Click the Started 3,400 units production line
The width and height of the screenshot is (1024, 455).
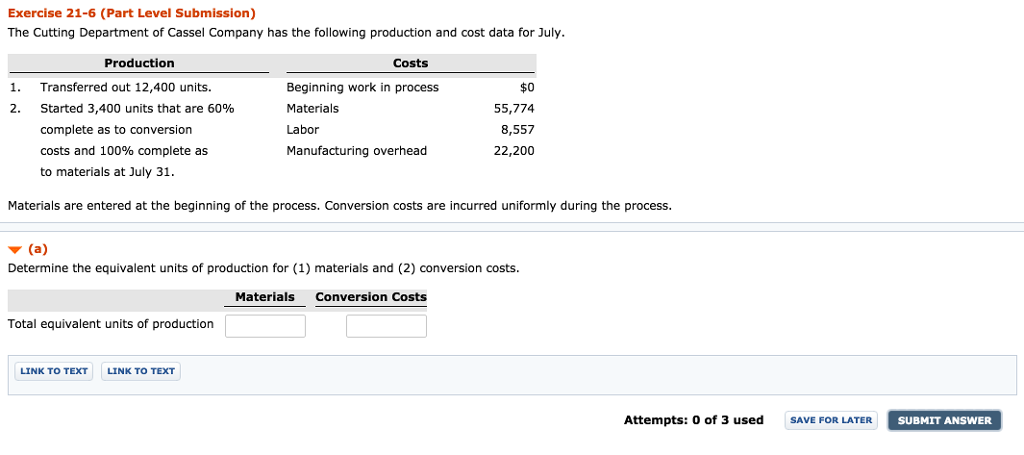[137, 108]
